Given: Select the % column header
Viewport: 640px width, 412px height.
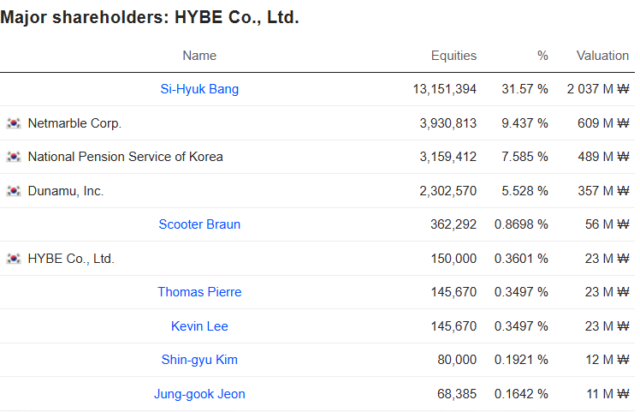Looking at the screenshot, I should coord(542,56).
